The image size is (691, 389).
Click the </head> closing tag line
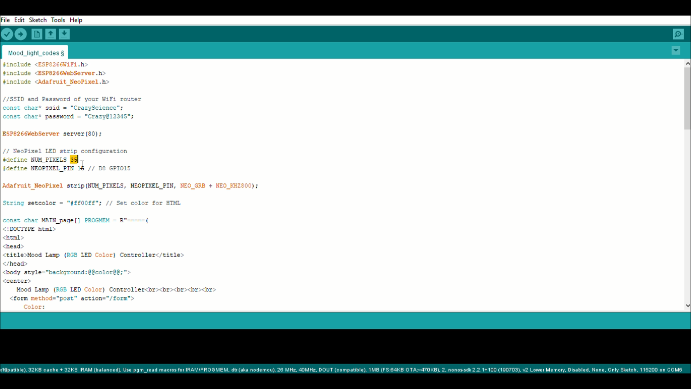(15, 264)
